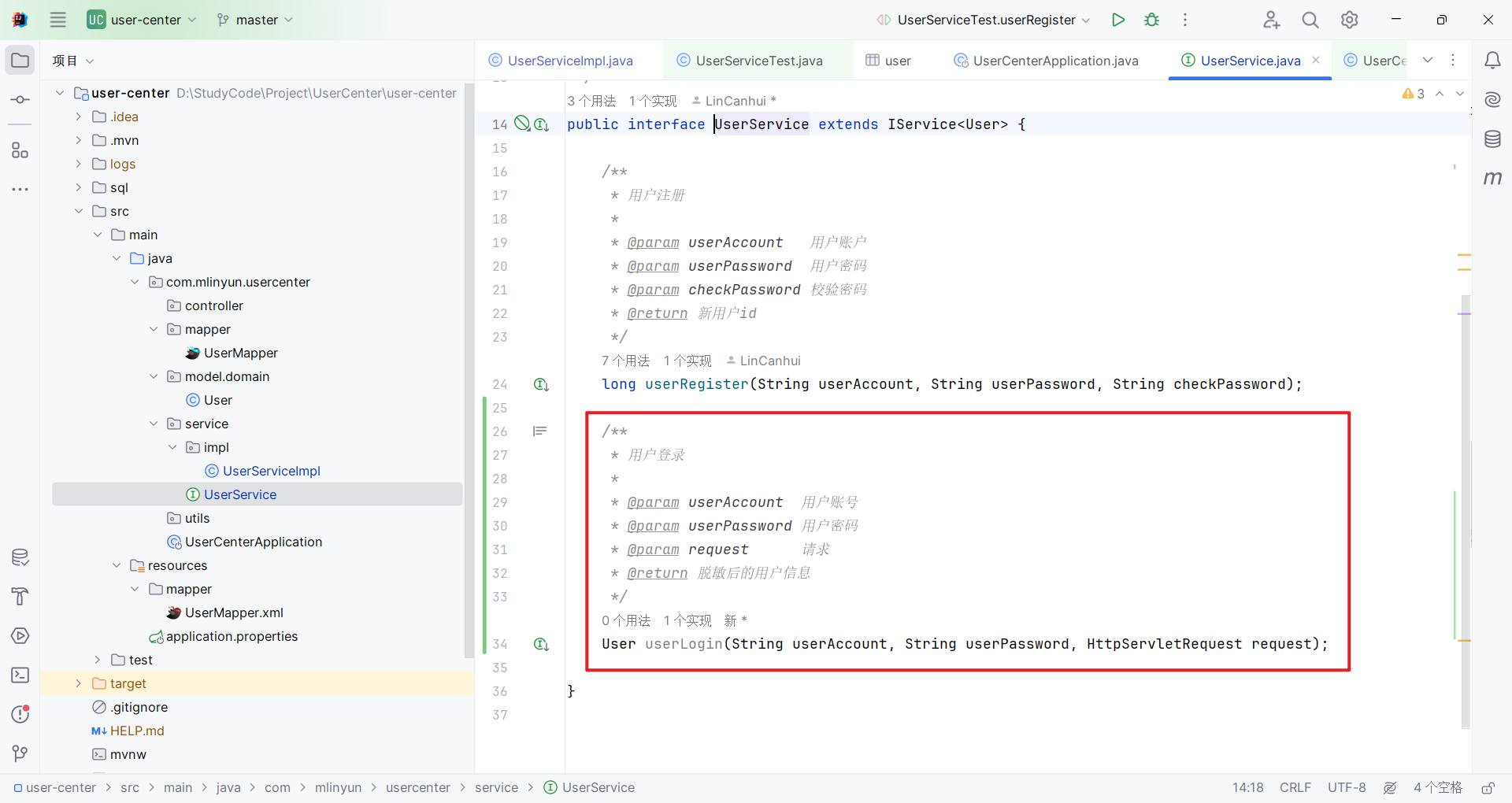Click the Search Everywhere magnifier icon
1512x803 pixels.
coord(1310,20)
